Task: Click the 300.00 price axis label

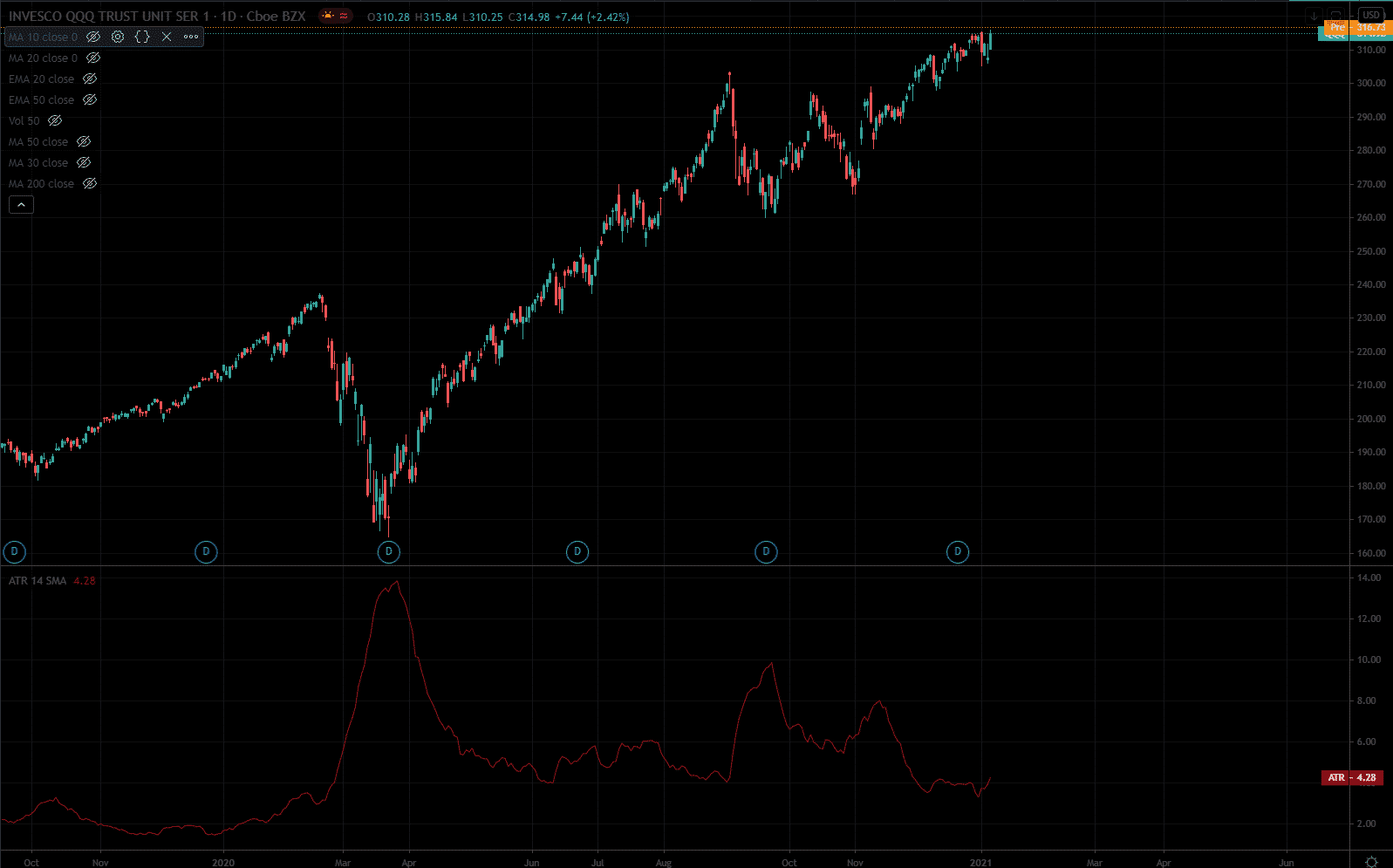Action: 1371,83
